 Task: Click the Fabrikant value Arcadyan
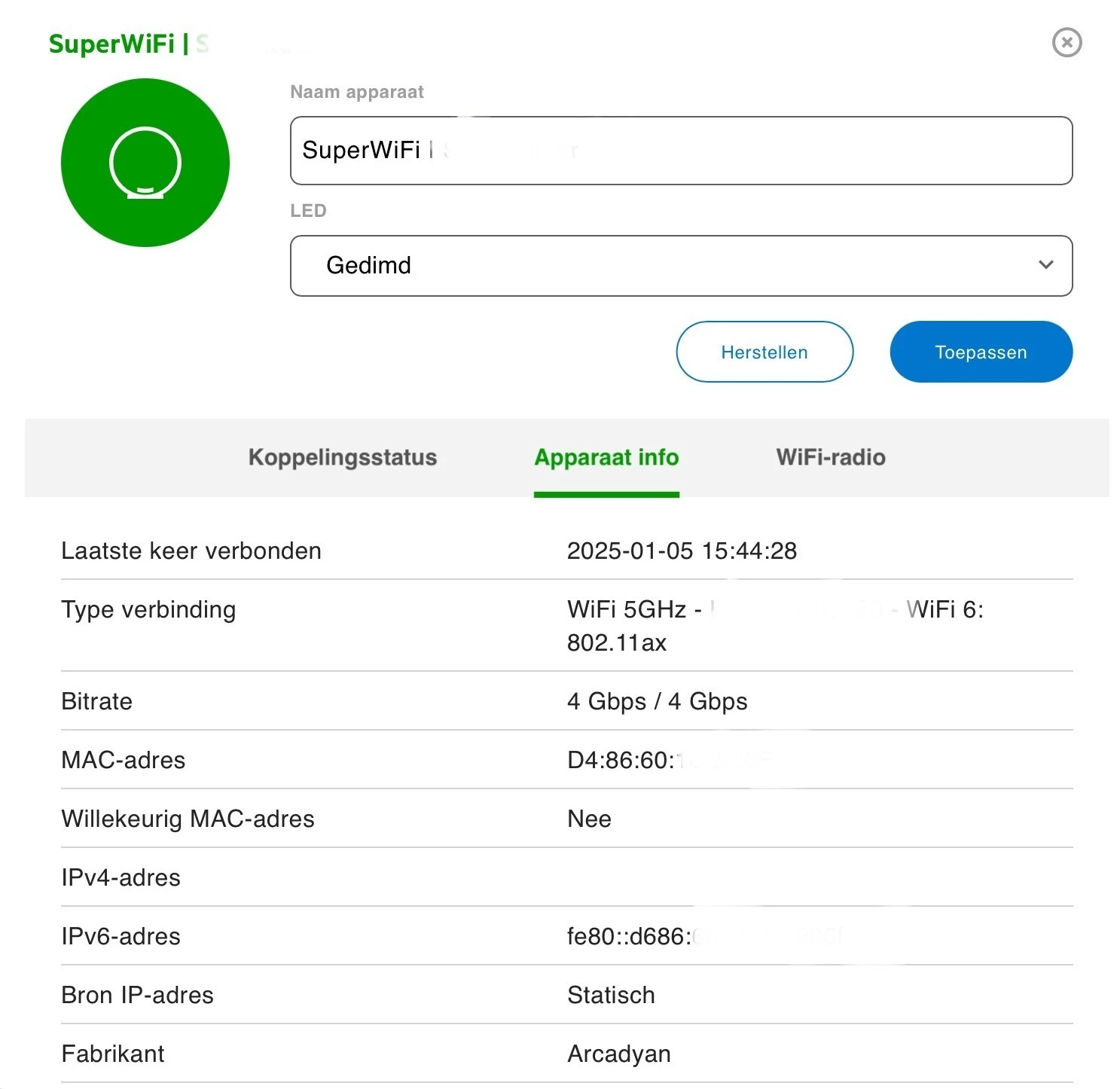tap(618, 1054)
